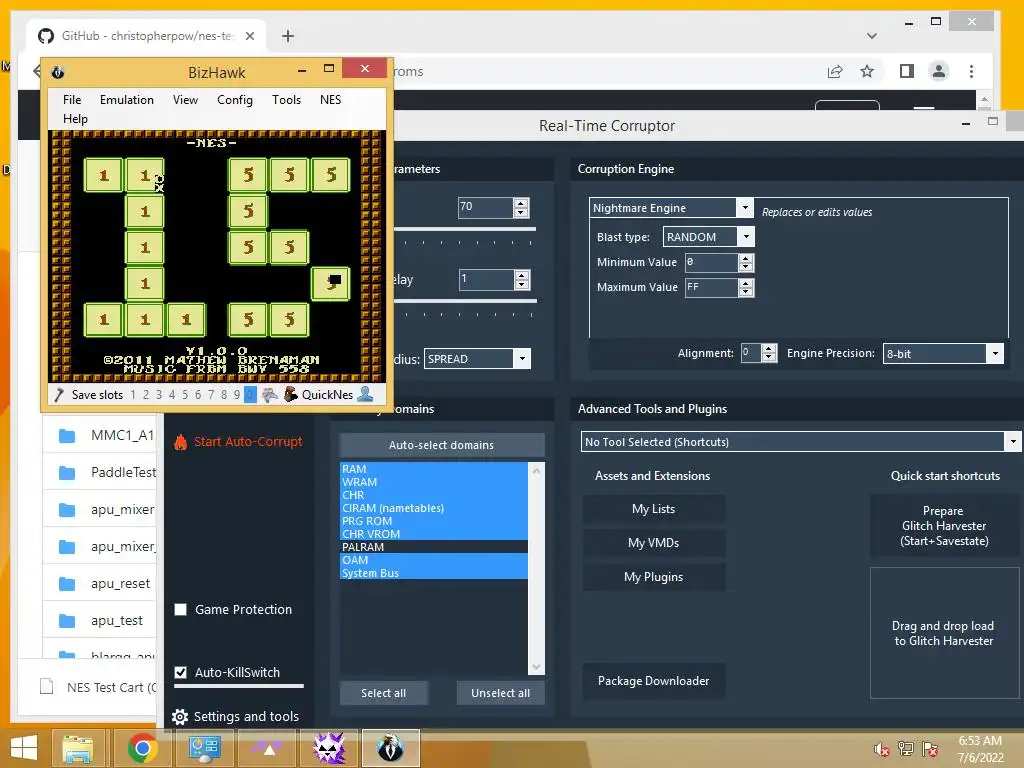1024x768 pixels.
Task: Click the network tray icon
Action: tap(906, 749)
